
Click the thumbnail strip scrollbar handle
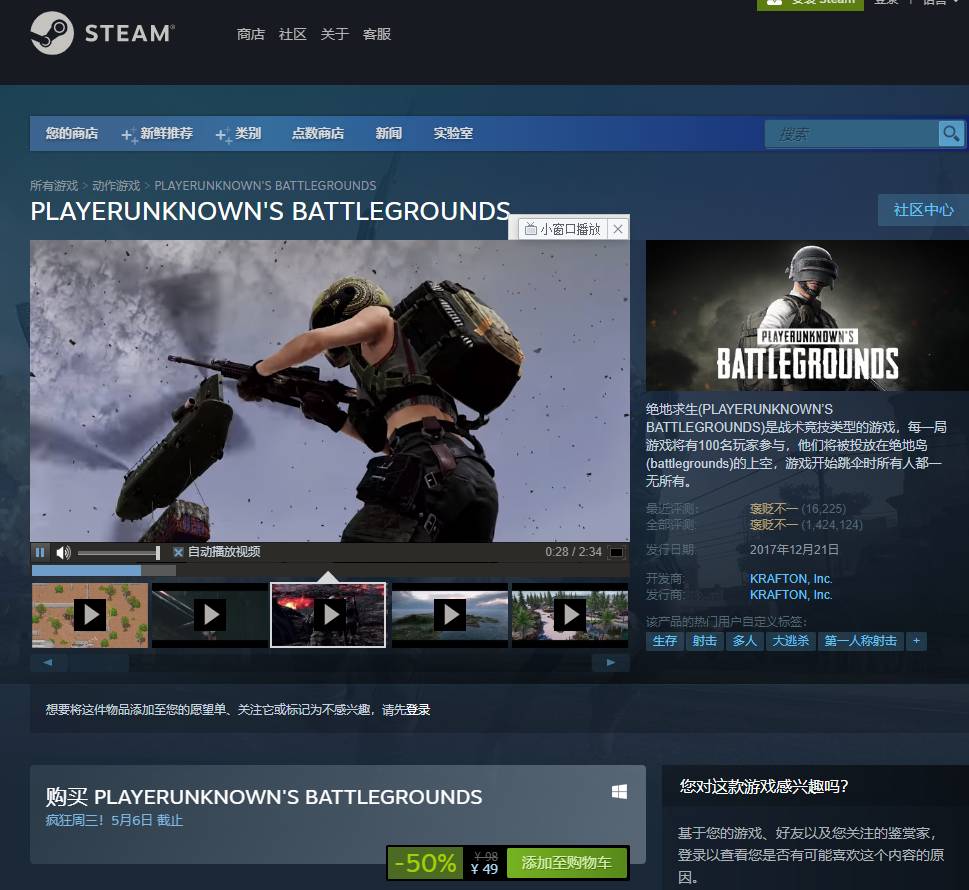[99, 663]
